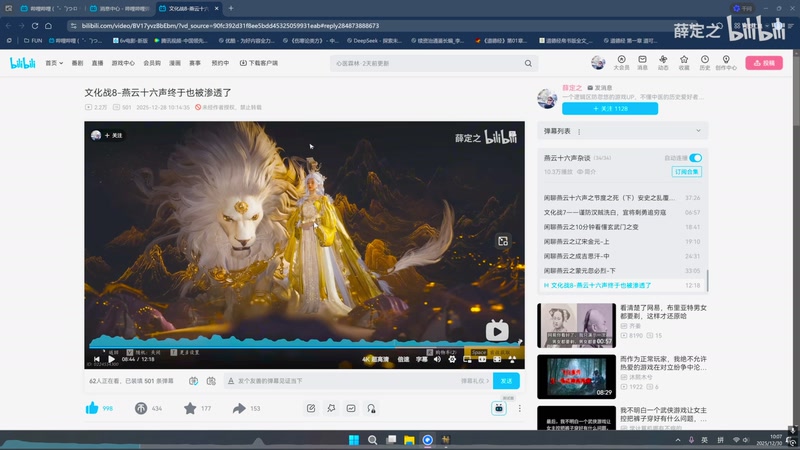Open the chart icon below the video

351,408
